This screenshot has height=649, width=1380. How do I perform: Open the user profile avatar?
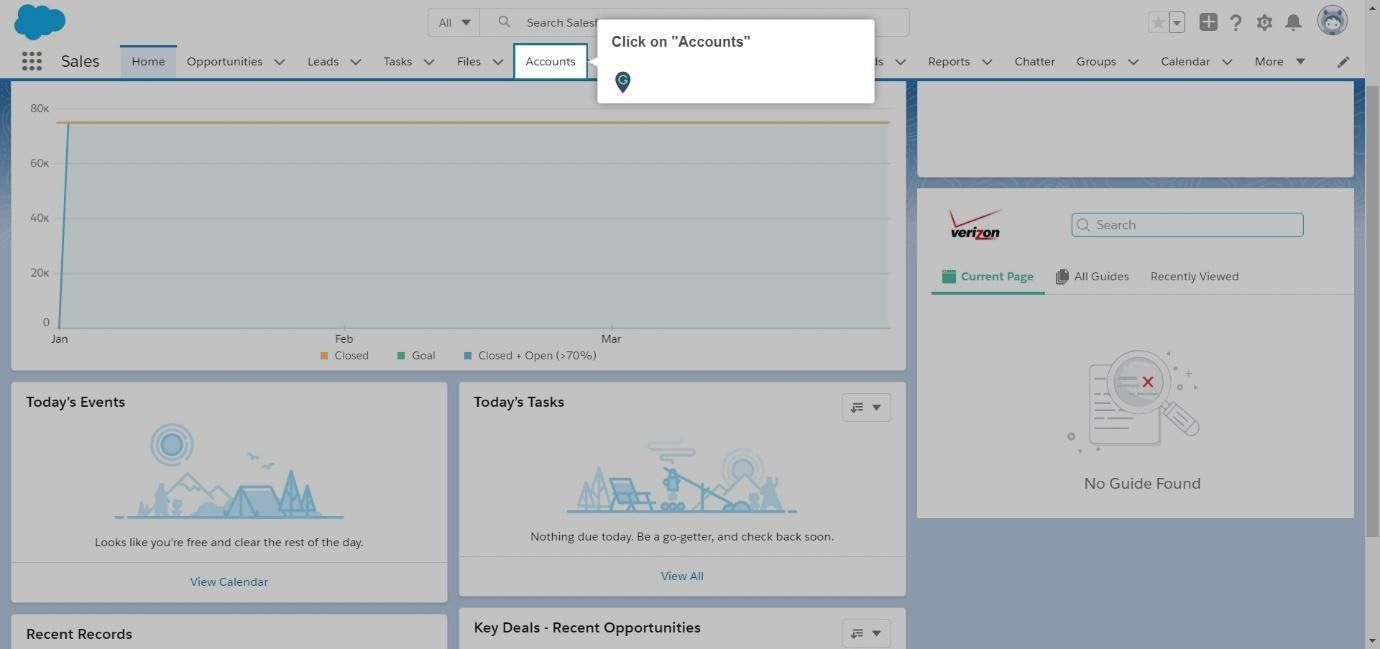[1332, 21]
